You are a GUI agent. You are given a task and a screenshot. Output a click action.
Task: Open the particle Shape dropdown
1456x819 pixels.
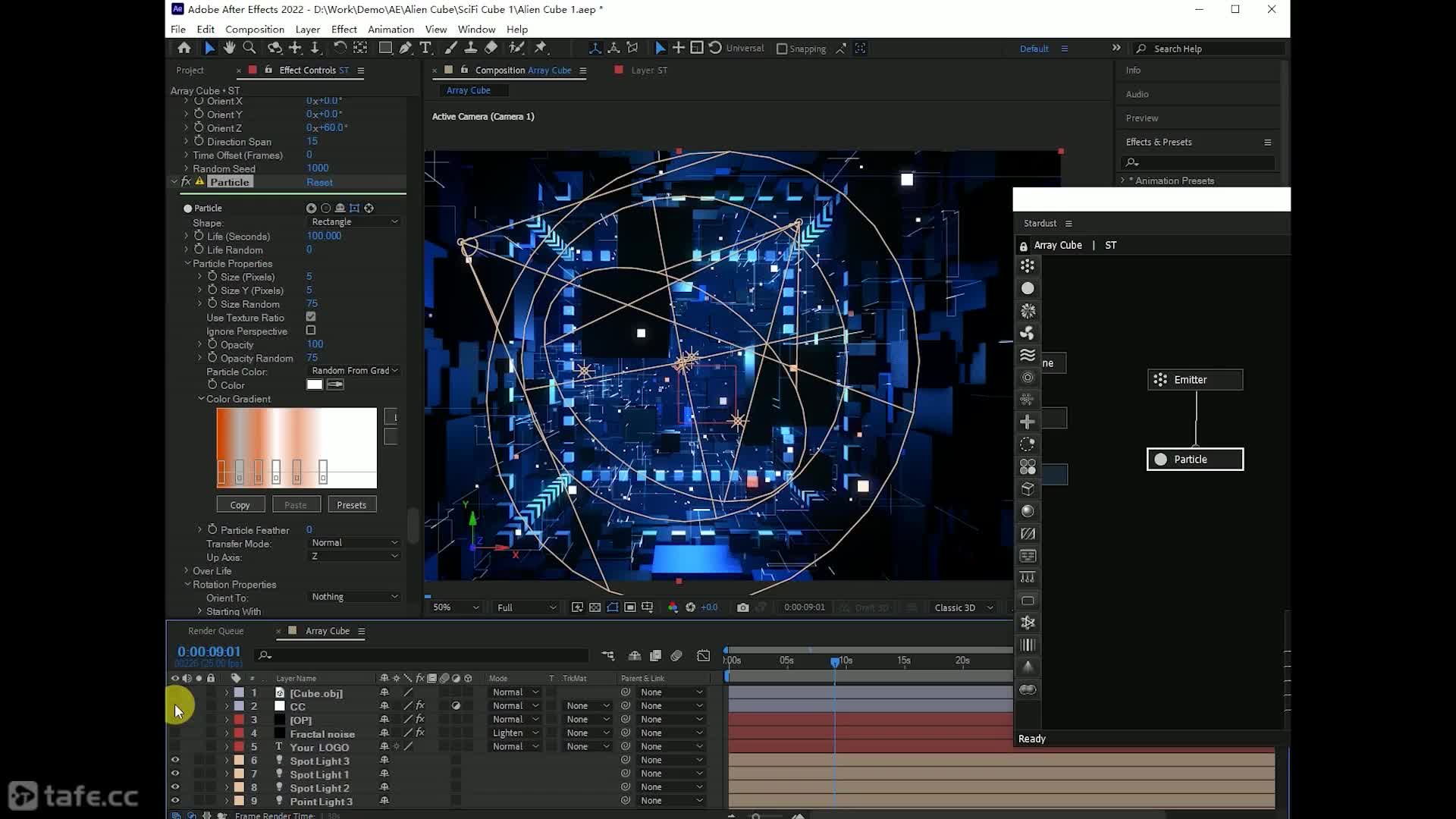pyautogui.click(x=354, y=222)
